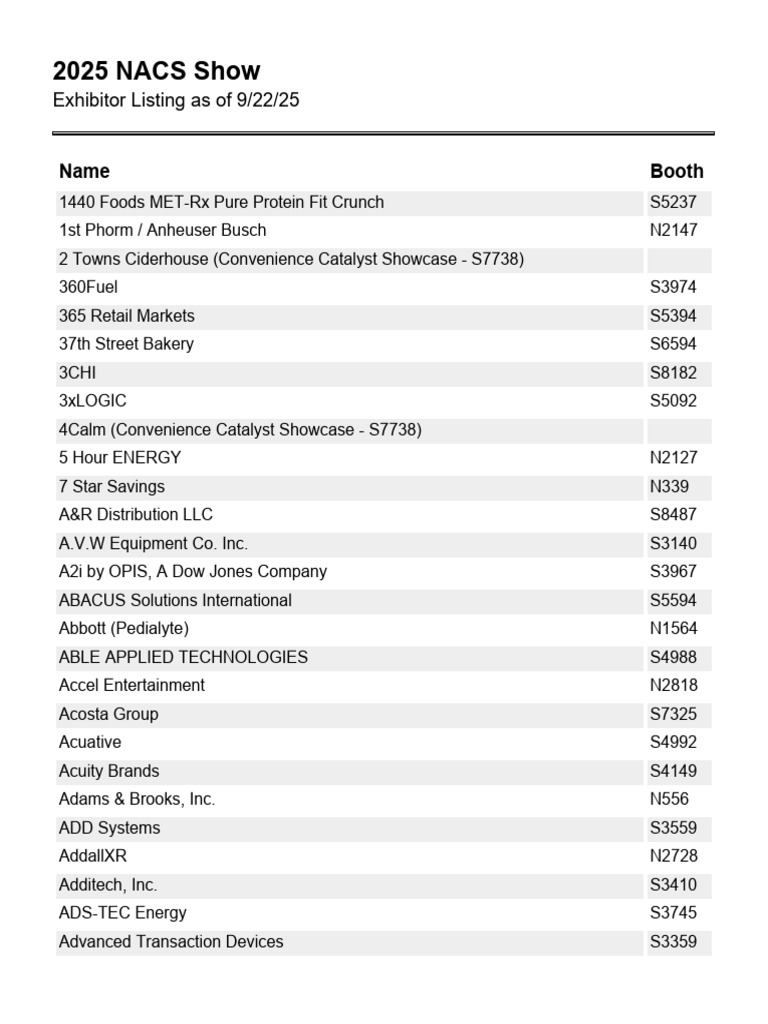Click the 360Fuel exhibitor name
Image resolution: width=768 pixels, height=1024 pixels.
click(x=88, y=287)
